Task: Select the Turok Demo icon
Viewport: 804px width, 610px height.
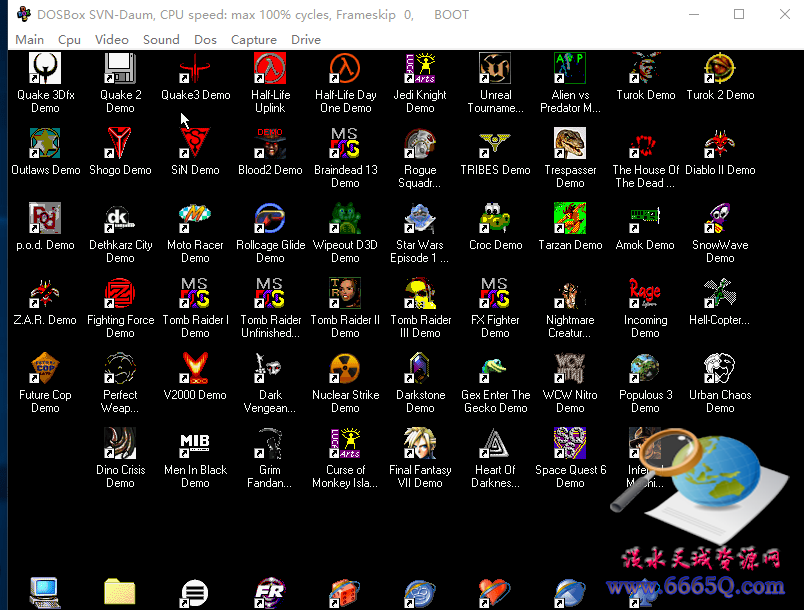Action: point(645,68)
